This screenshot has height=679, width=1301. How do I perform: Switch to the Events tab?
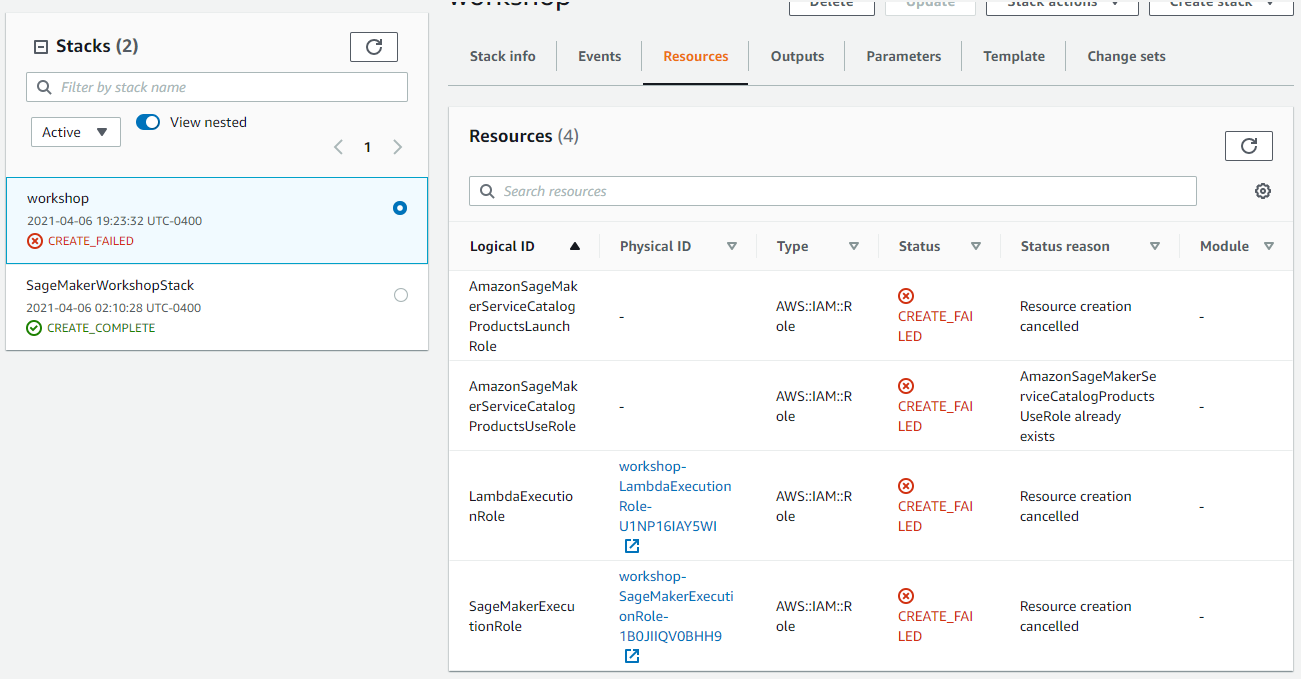coord(599,56)
